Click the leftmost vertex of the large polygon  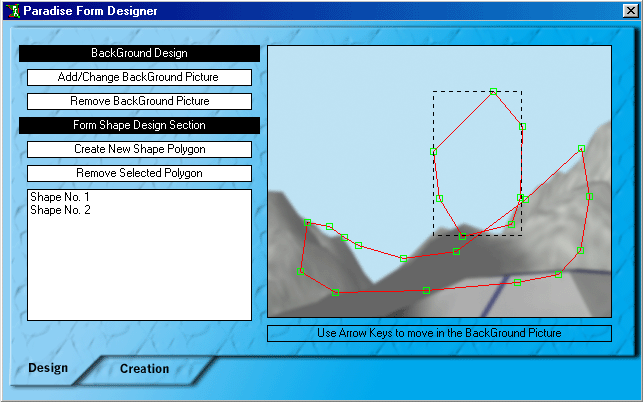click(301, 271)
